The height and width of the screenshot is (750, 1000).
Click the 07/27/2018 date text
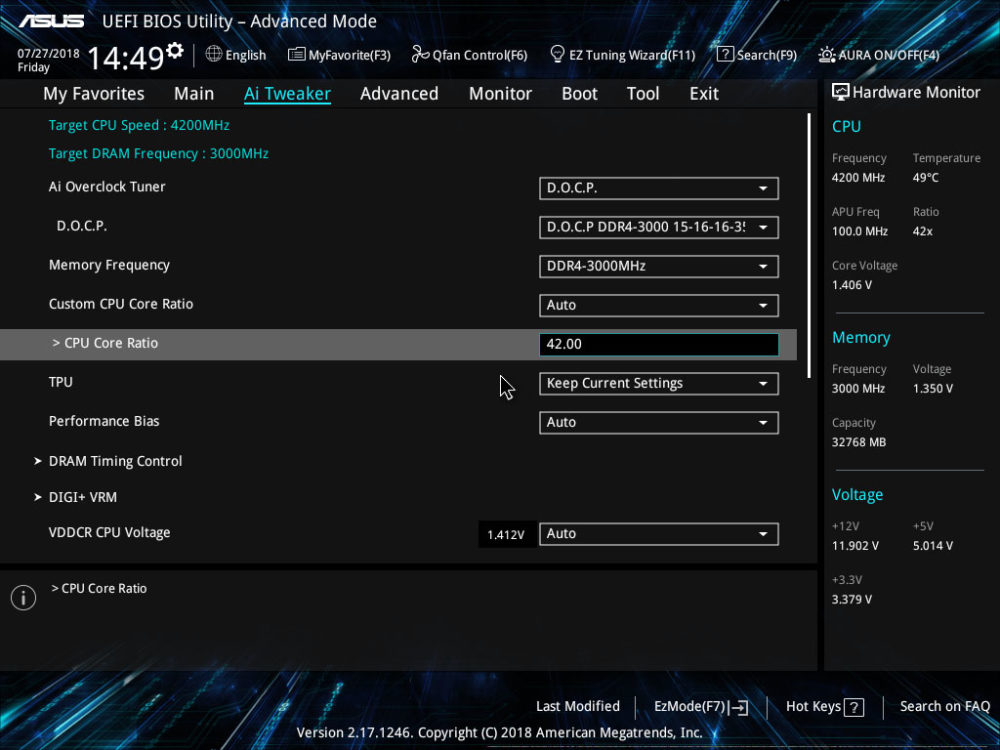48,54
